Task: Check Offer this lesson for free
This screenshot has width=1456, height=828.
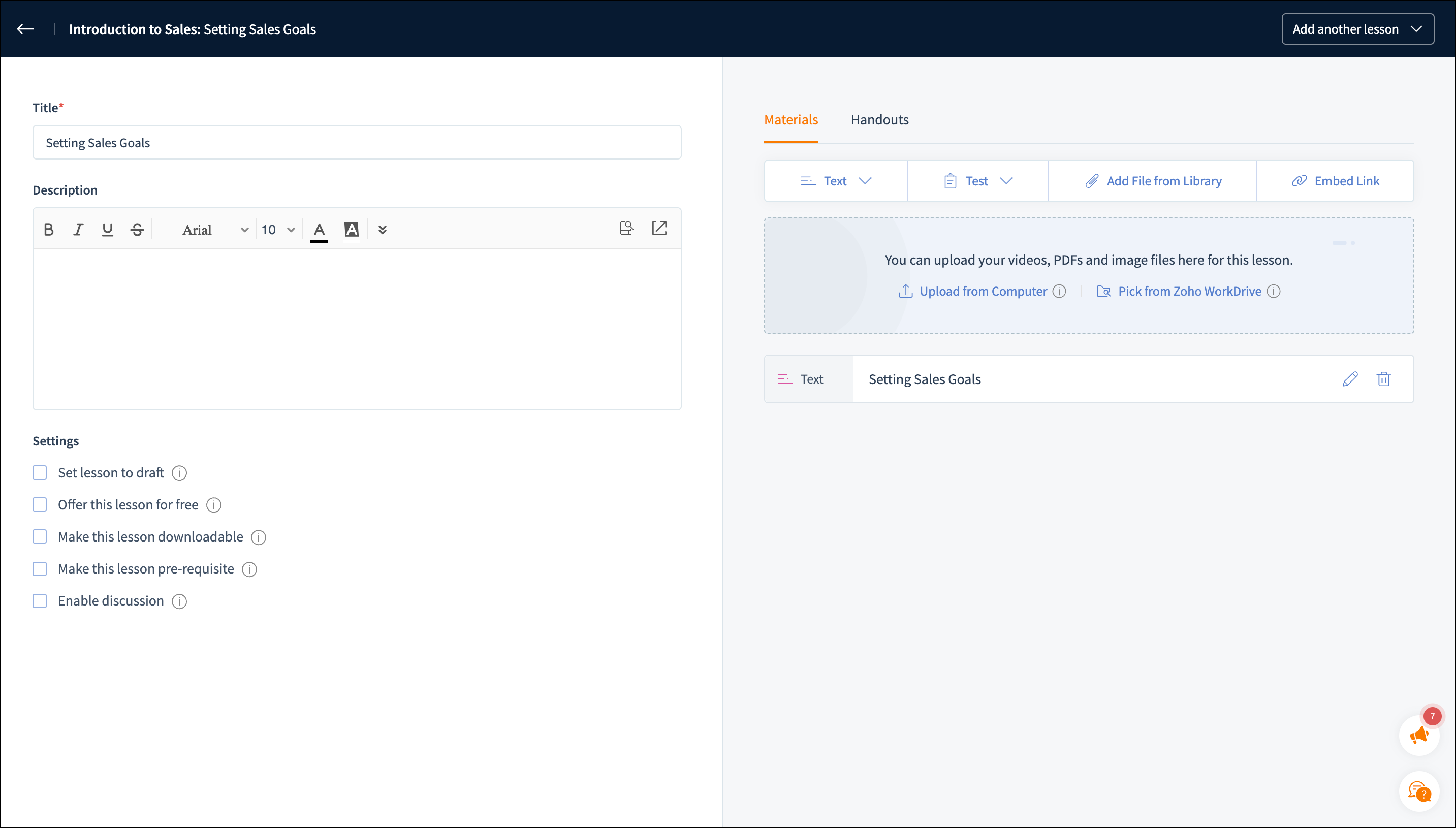Action: [40, 504]
